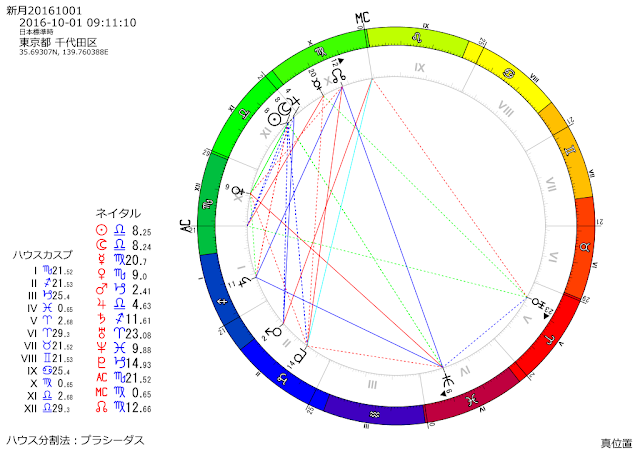Click the location 東京都 千代田区
The width and height of the screenshot is (640, 452).
[58, 42]
